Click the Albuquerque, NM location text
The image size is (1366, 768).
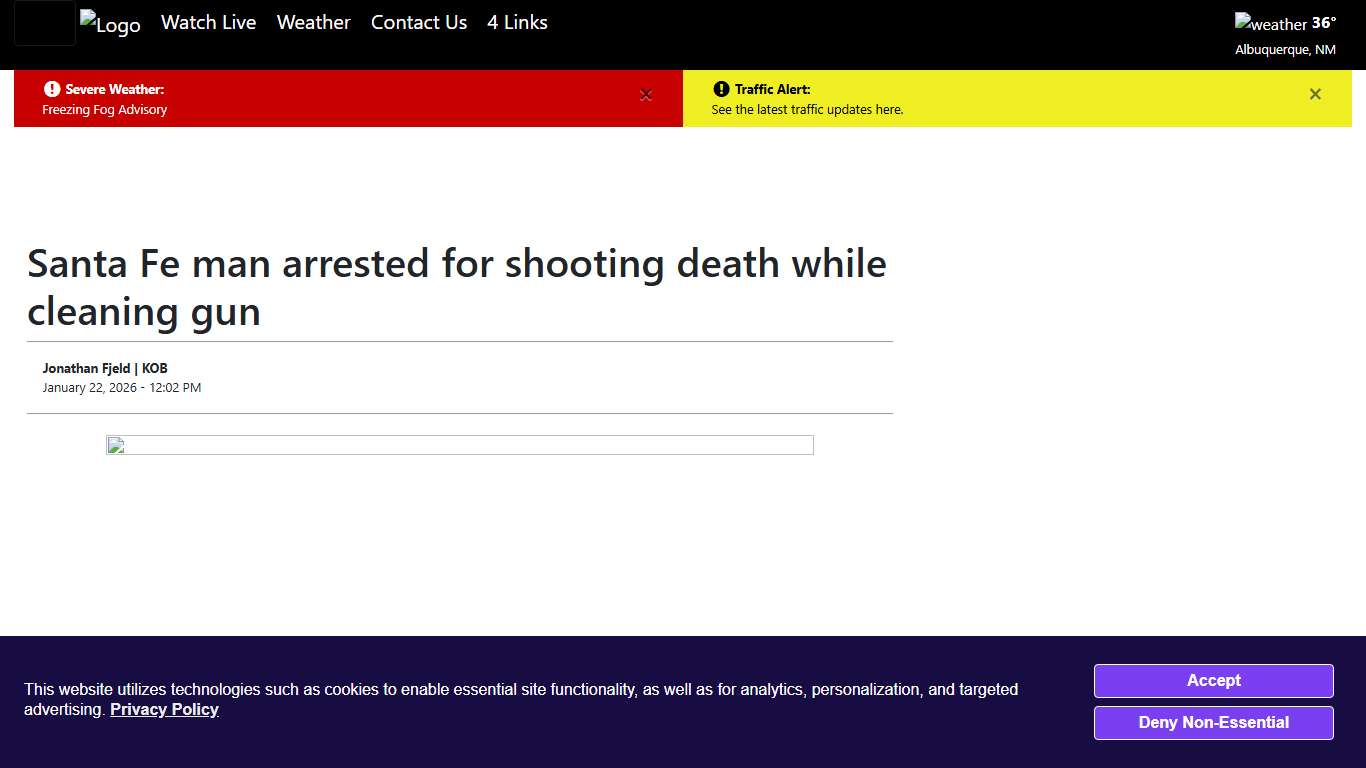[x=1285, y=49]
